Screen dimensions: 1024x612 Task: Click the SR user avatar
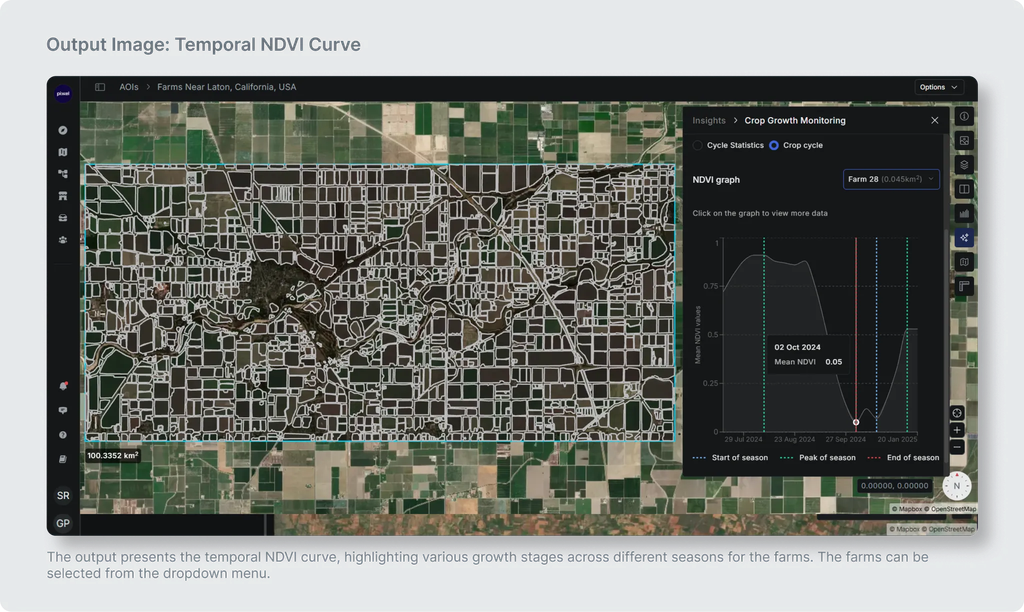click(x=63, y=495)
